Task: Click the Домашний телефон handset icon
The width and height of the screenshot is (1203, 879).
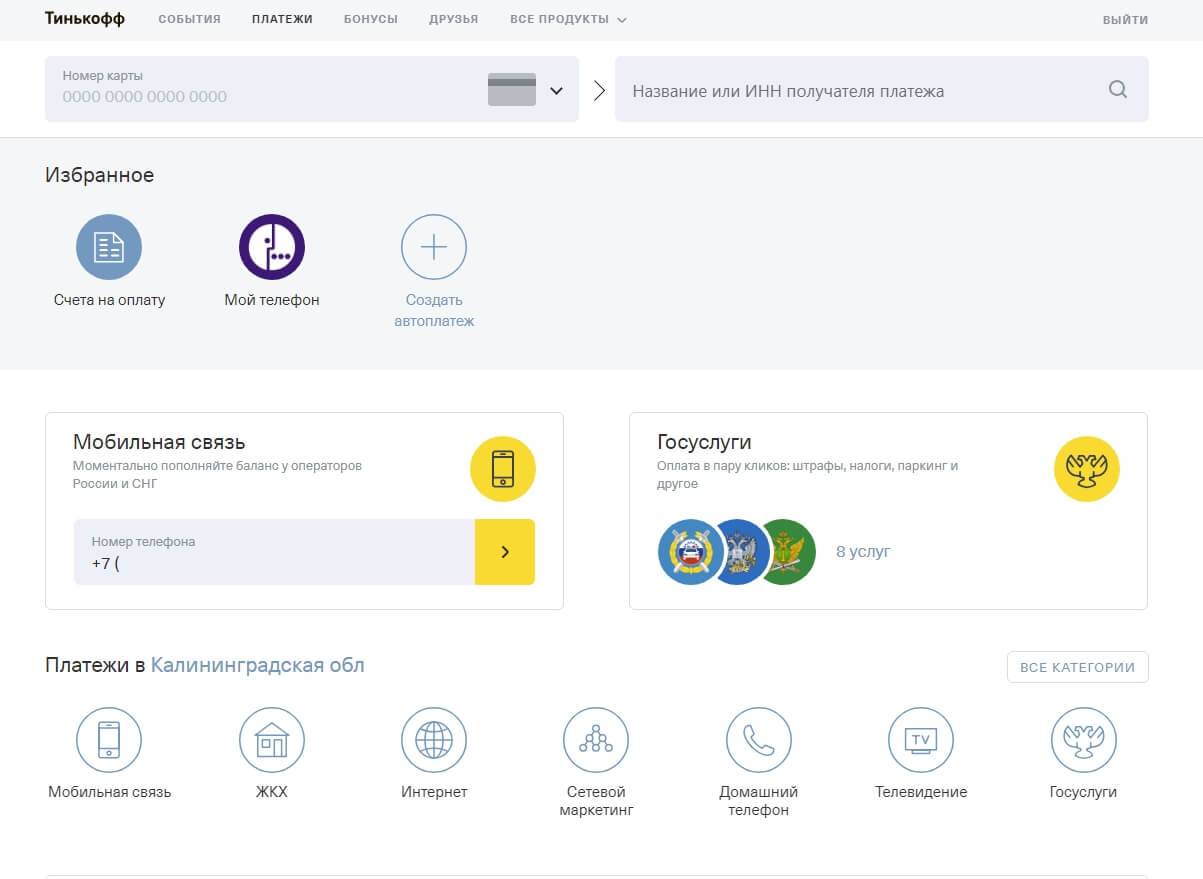Action: [758, 740]
